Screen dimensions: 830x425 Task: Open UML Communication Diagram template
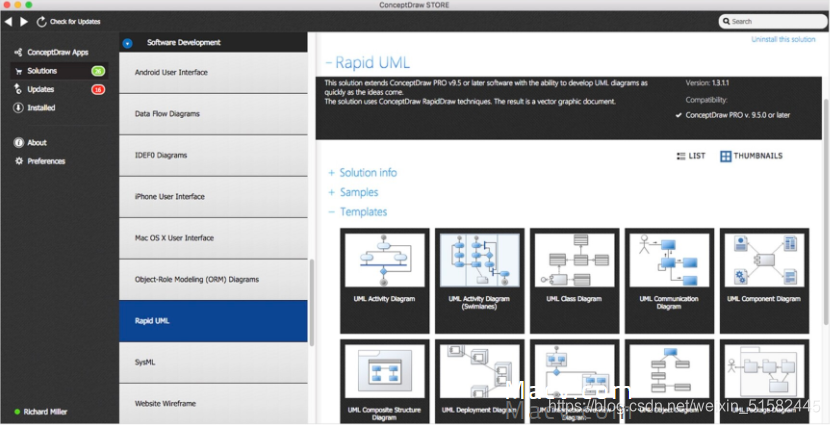click(670, 281)
